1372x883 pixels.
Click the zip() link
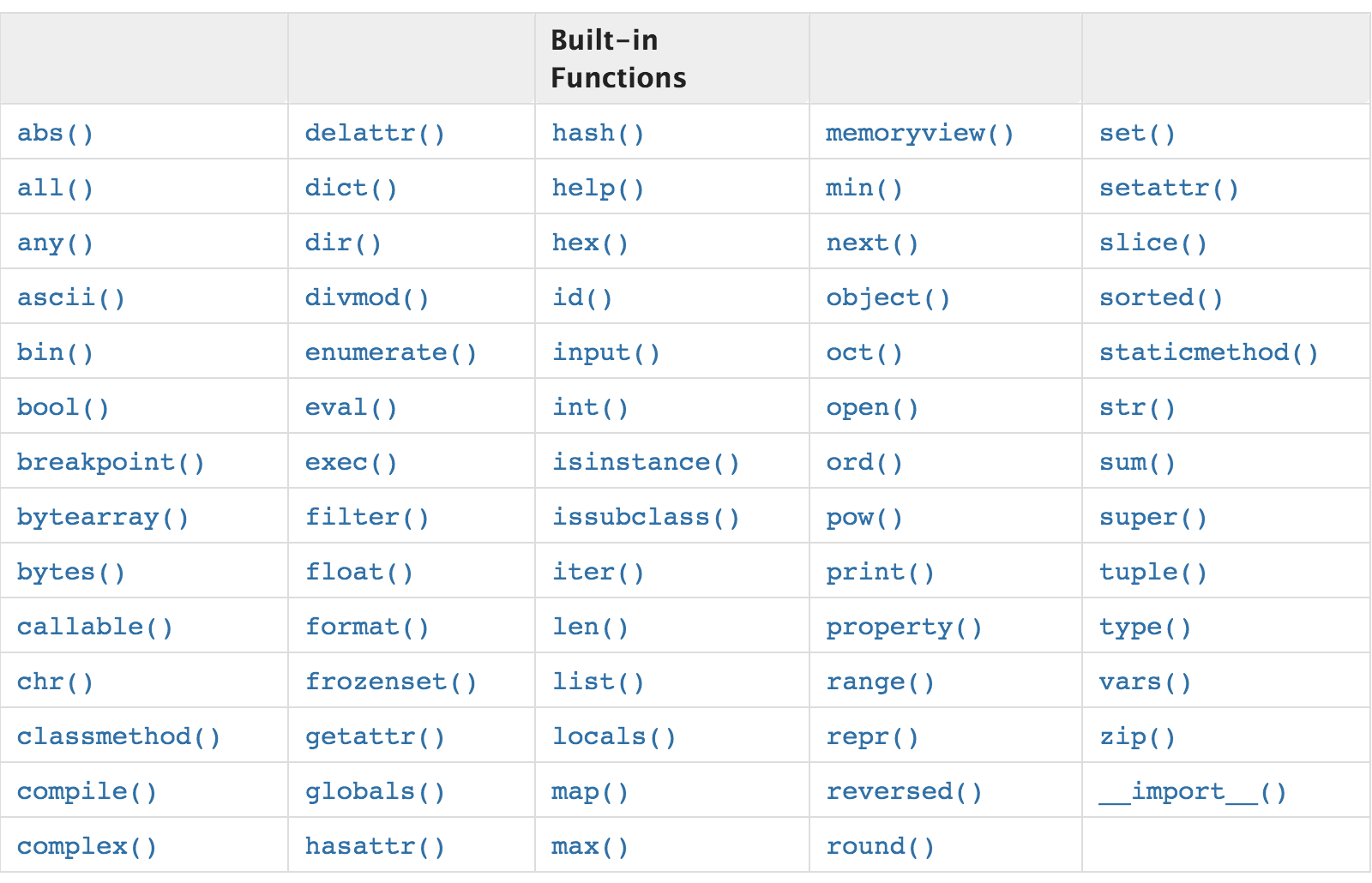pos(1137,736)
